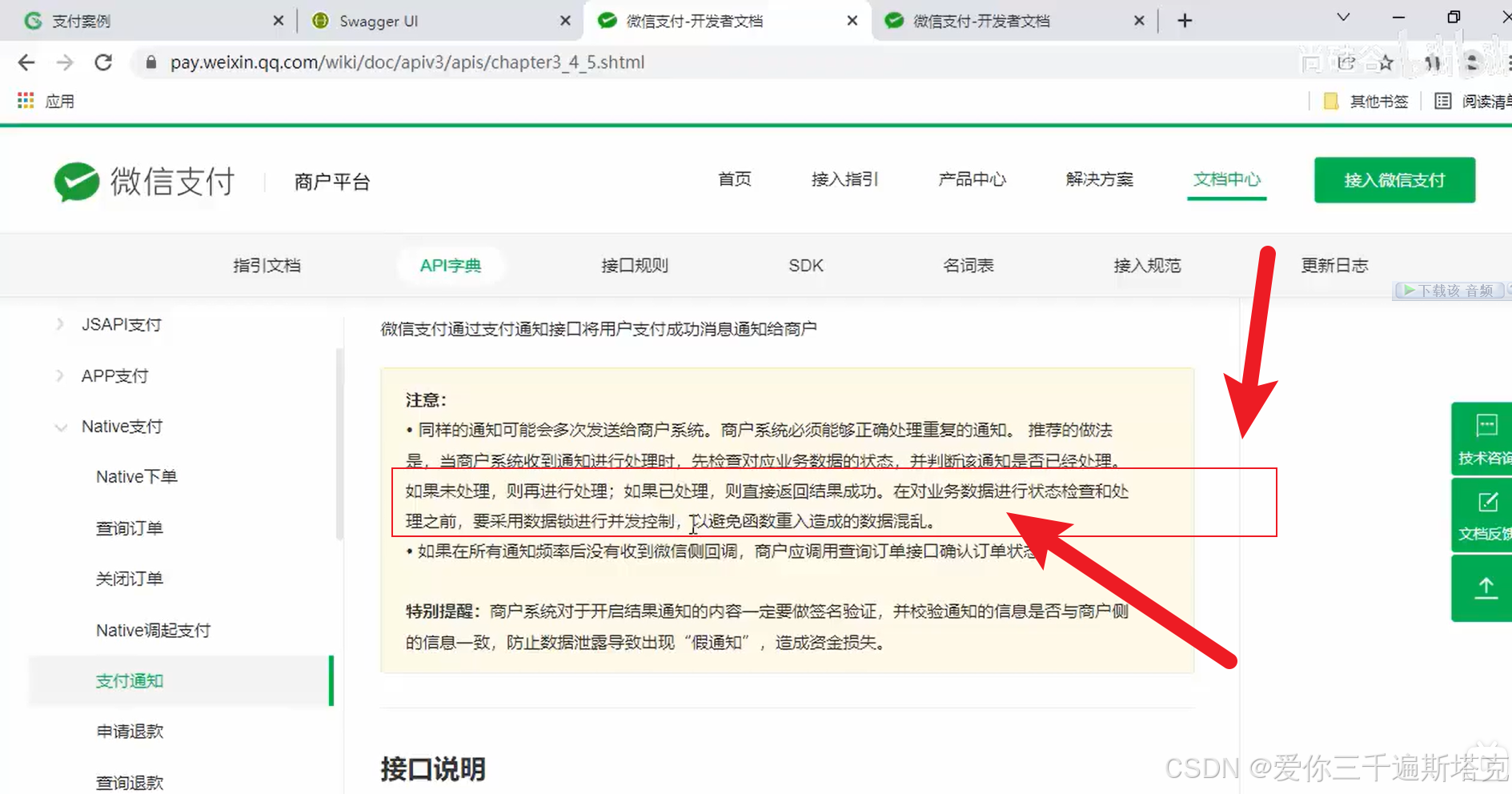
Task: Click the browser forward arrow
Action: [65, 62]
